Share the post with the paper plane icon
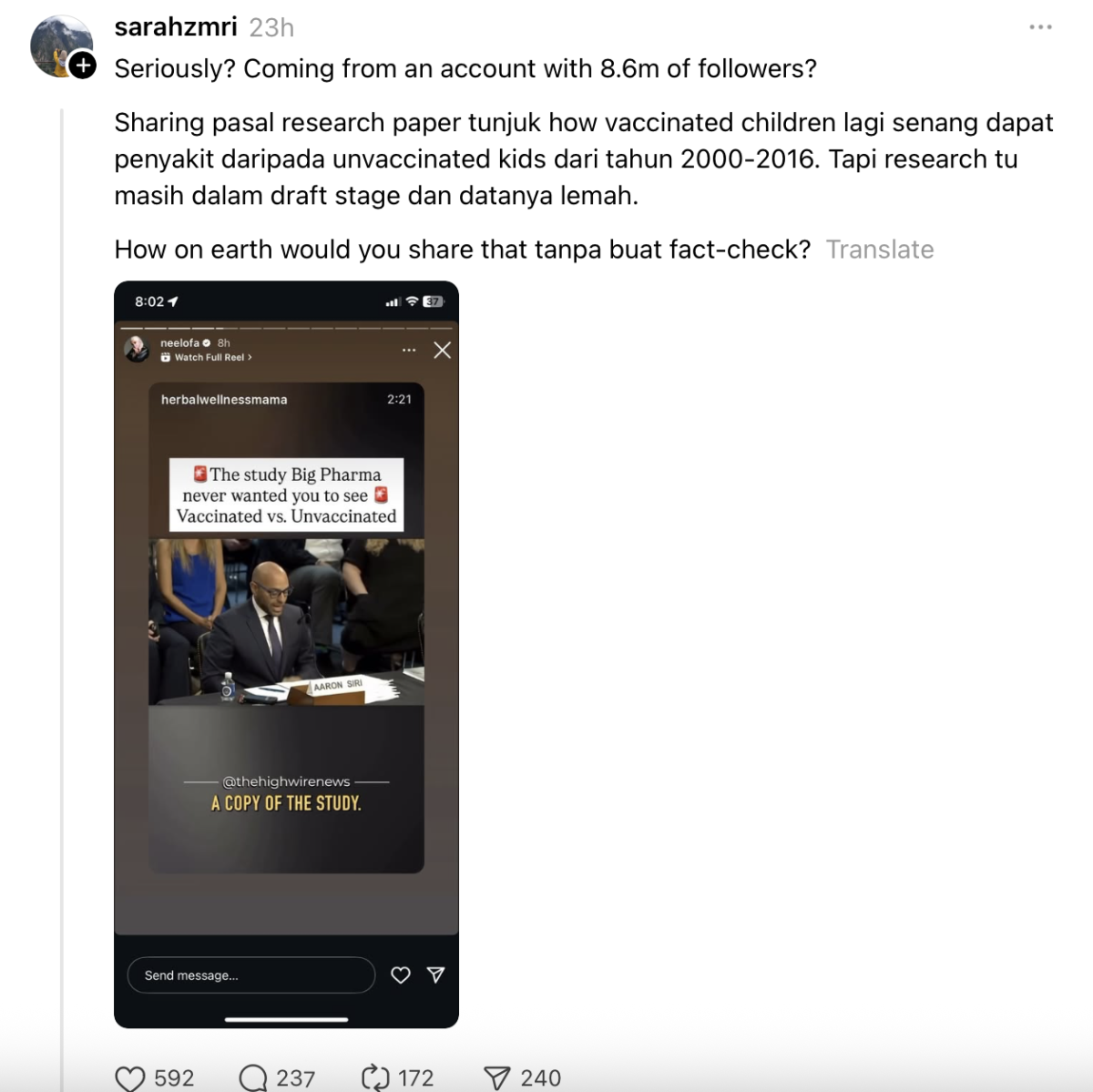 [x=496, y=1078]
